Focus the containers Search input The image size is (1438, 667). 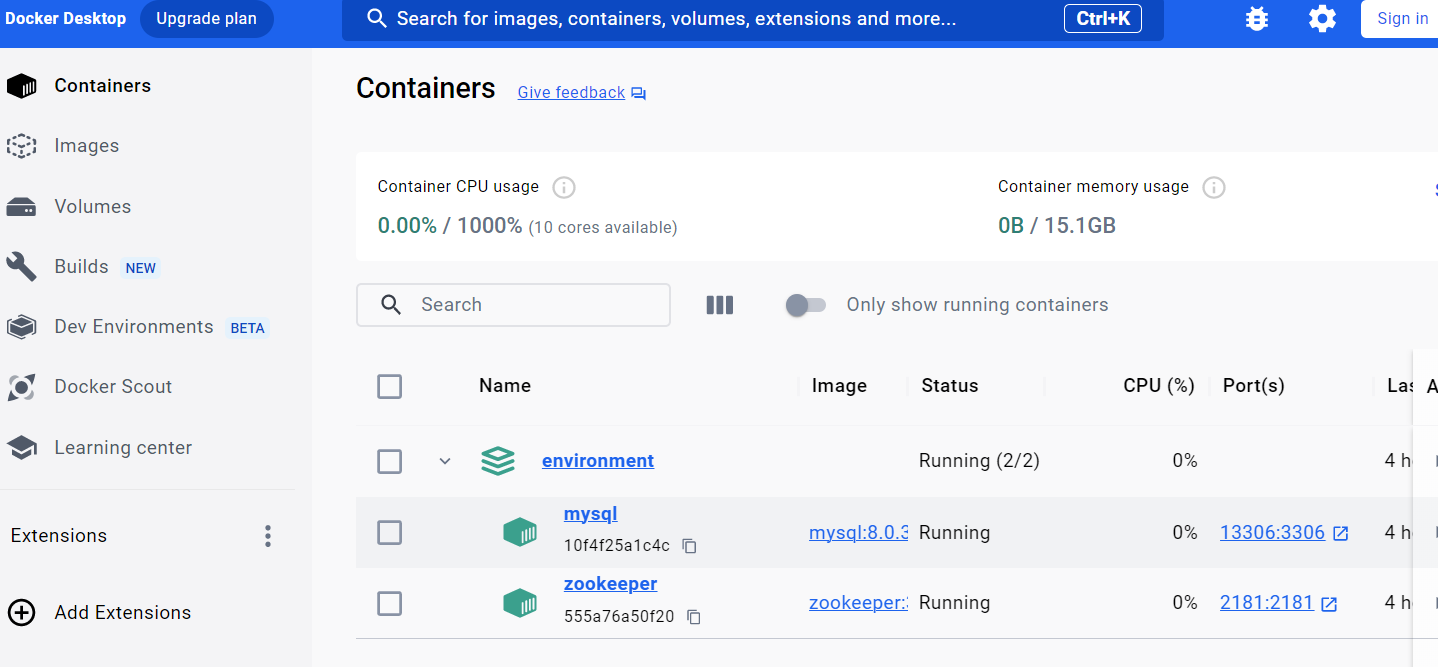coord(513,305)
